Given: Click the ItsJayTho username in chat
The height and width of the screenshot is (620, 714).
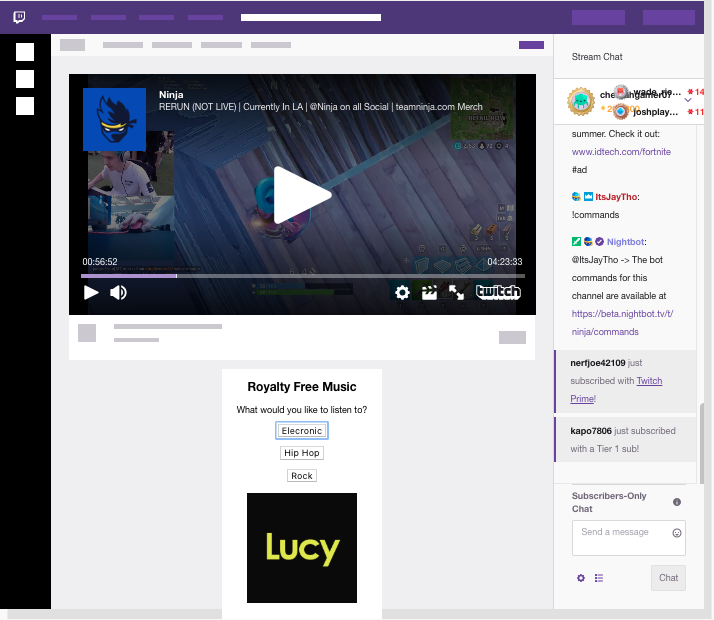Looking at the screenshot, I should (616, 197).
